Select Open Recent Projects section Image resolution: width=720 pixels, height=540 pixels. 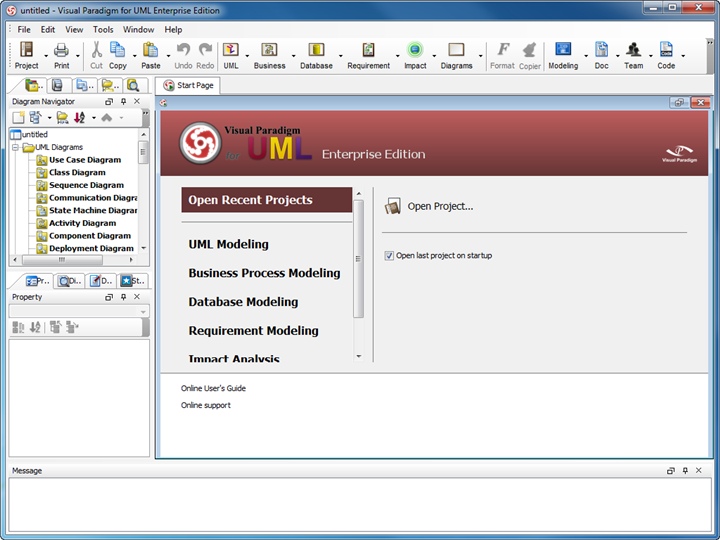[x=267, y=200]
